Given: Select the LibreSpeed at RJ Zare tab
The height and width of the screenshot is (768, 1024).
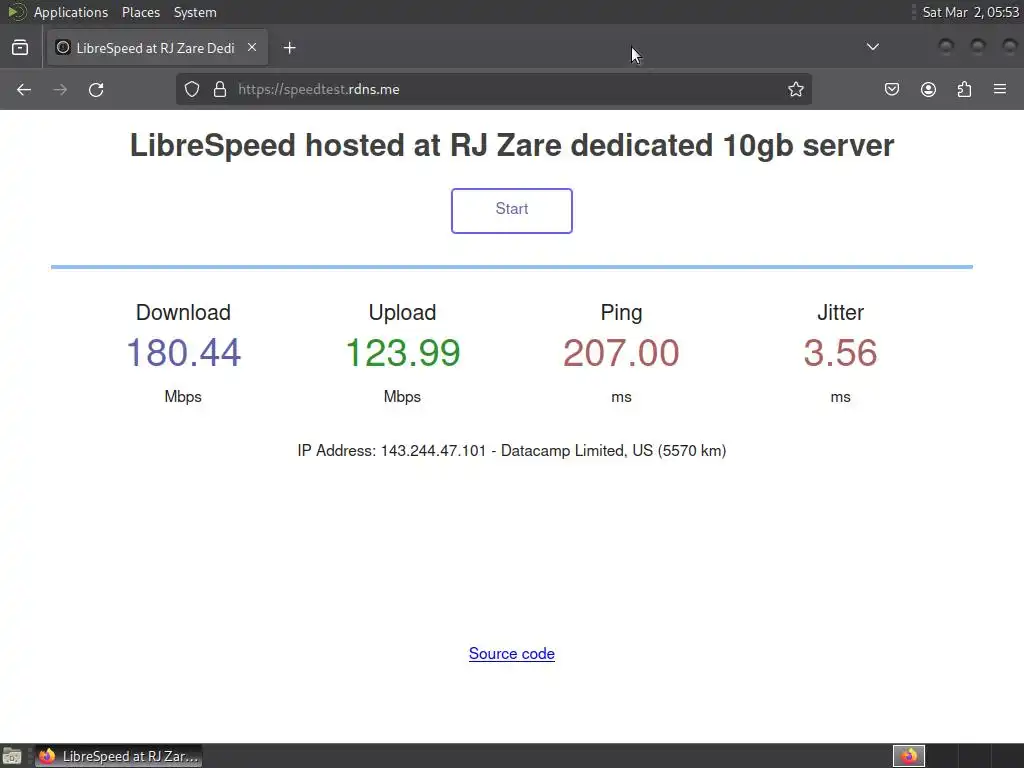Looking at the screenshot, I should (157, 48).
